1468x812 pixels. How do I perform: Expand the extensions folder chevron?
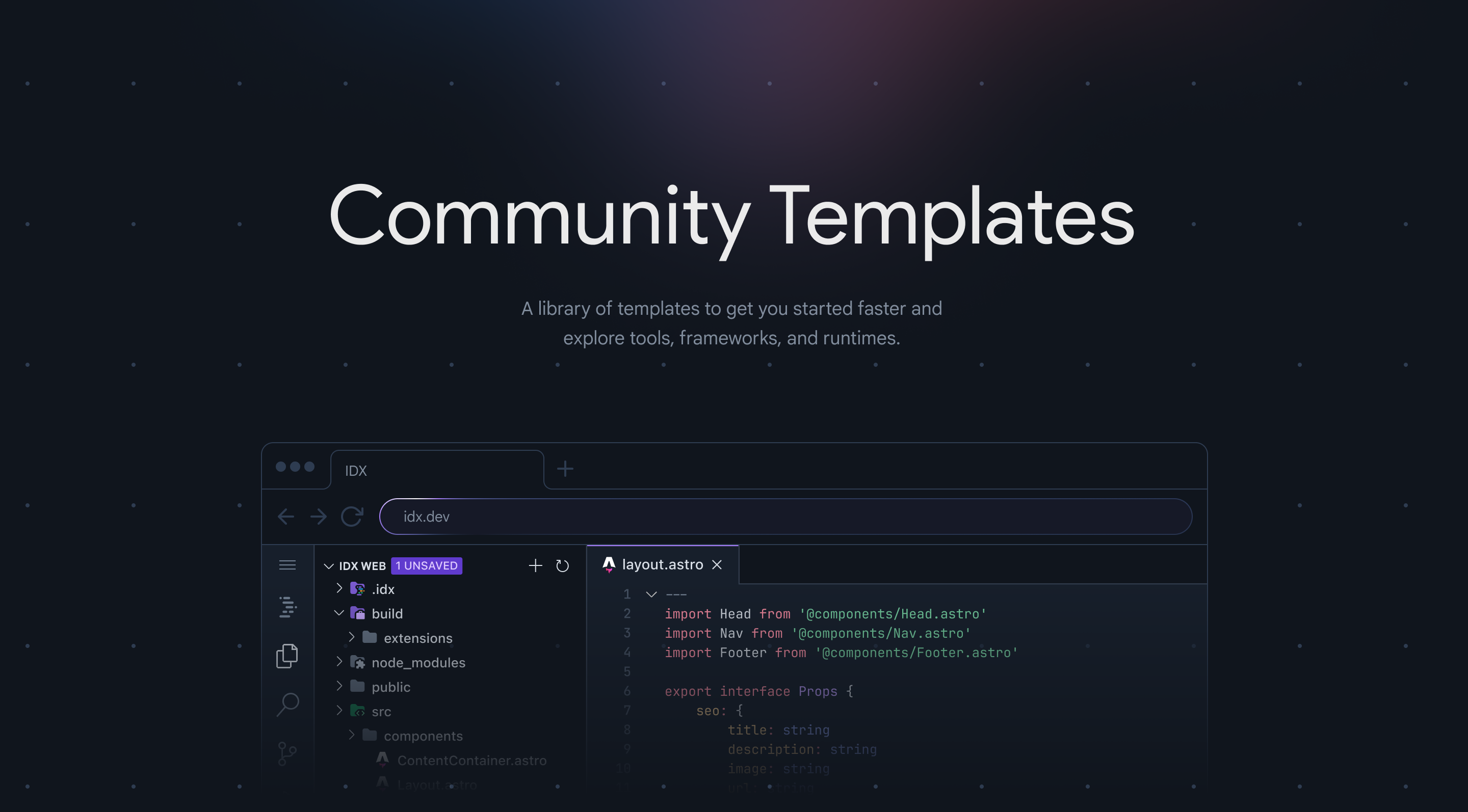click(352, 637)
